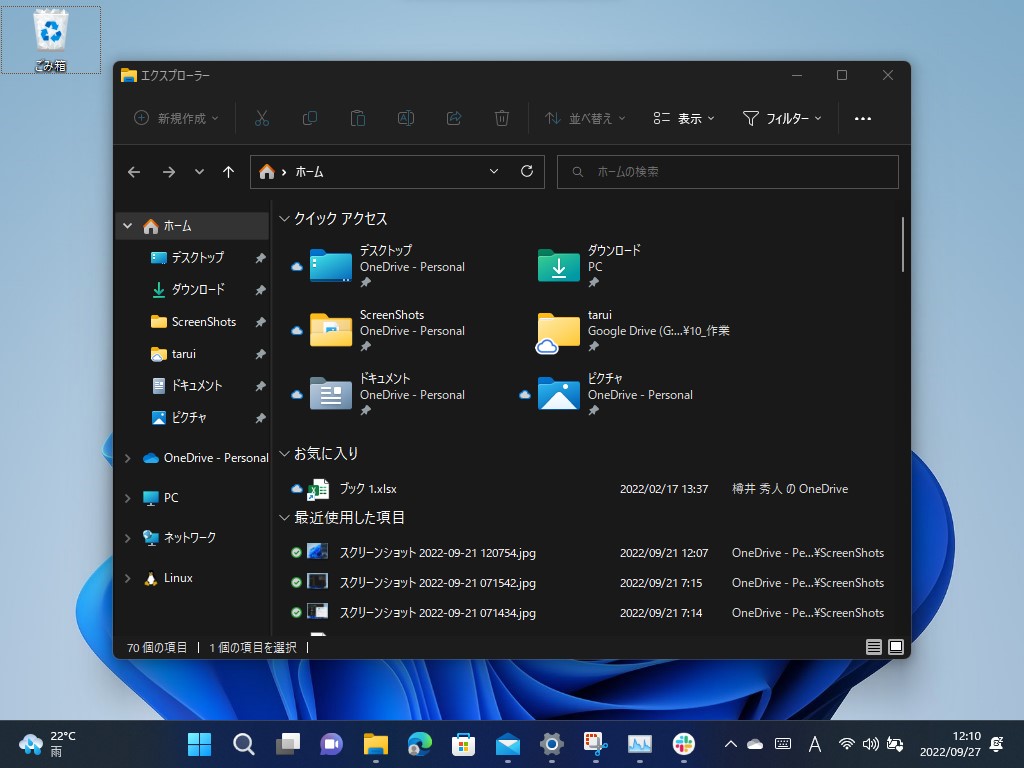Image resolution: width=1024 pixels, height=768 pixels.
Task: Launch Microsoft Edge from taskbar
Action: click(419, 744)
